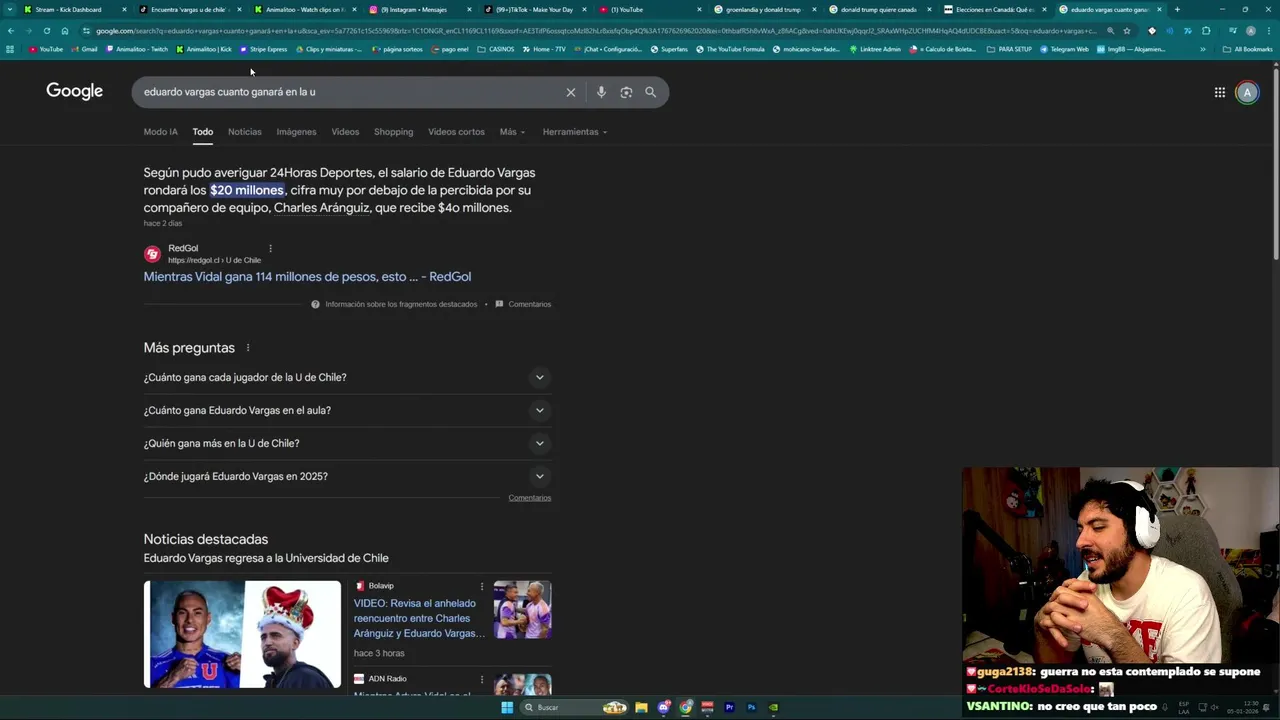Select the Shopping search tab

tap(393, 132)
